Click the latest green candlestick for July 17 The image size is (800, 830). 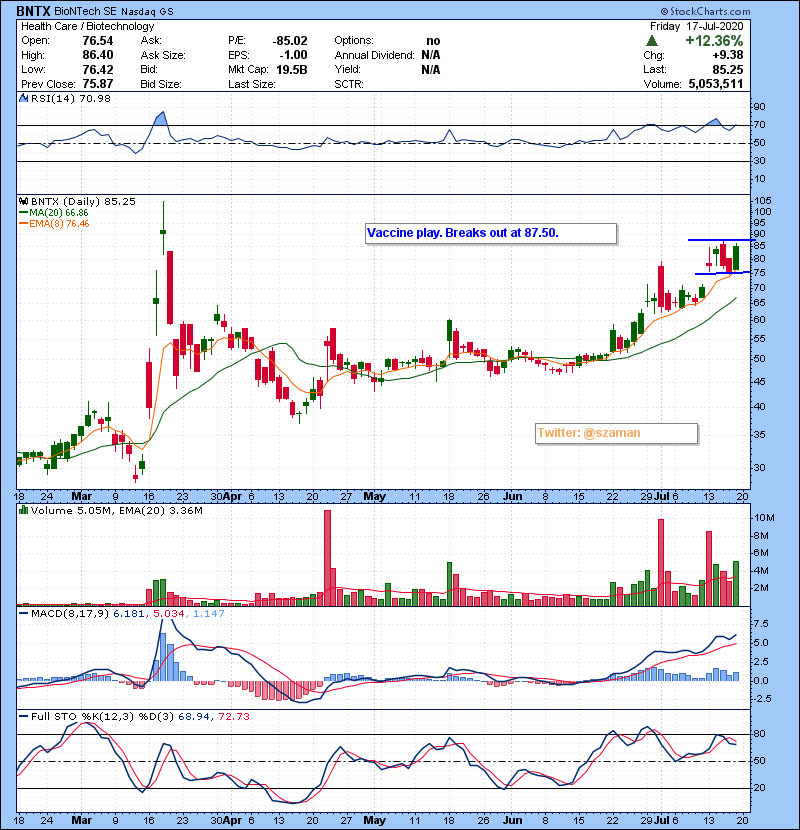point(736,258)
